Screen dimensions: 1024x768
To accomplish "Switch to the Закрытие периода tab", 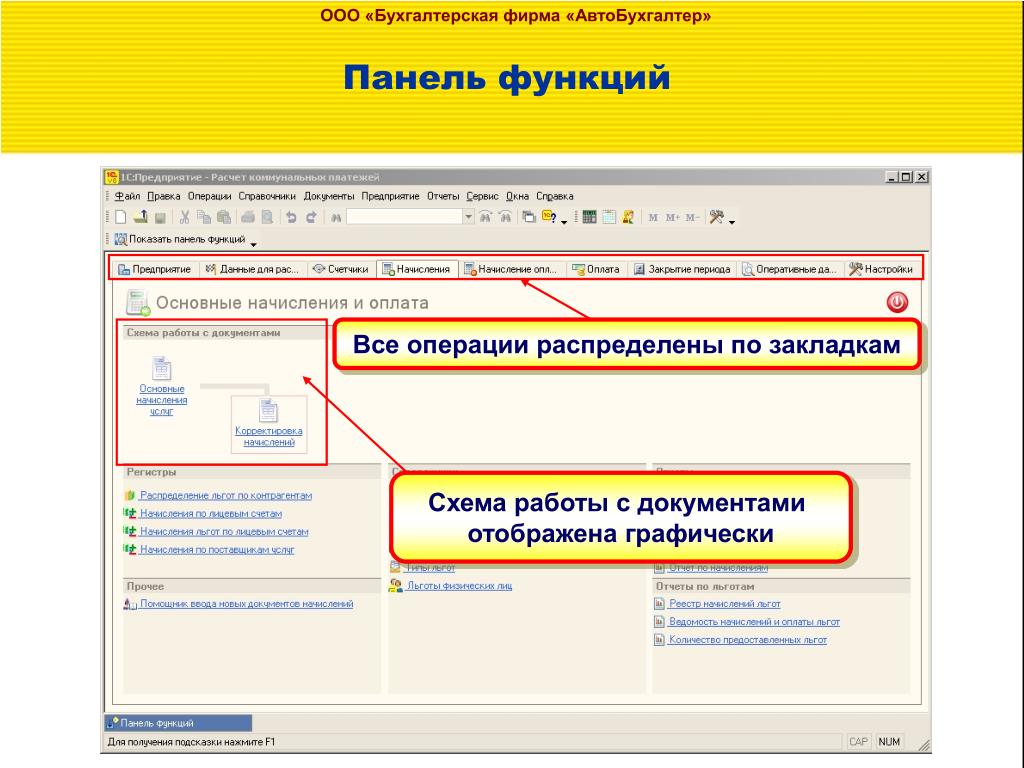I will (682, 269).
